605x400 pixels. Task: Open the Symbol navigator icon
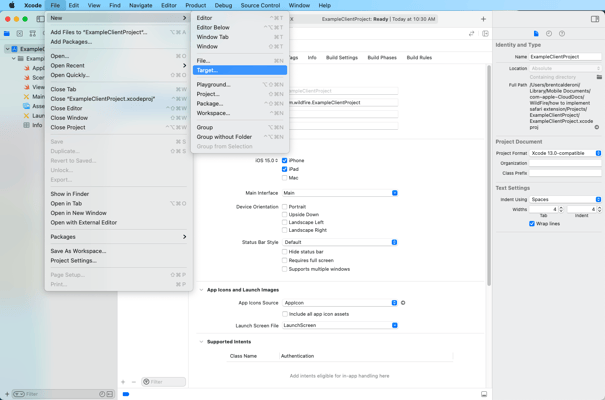pos(32,34)
